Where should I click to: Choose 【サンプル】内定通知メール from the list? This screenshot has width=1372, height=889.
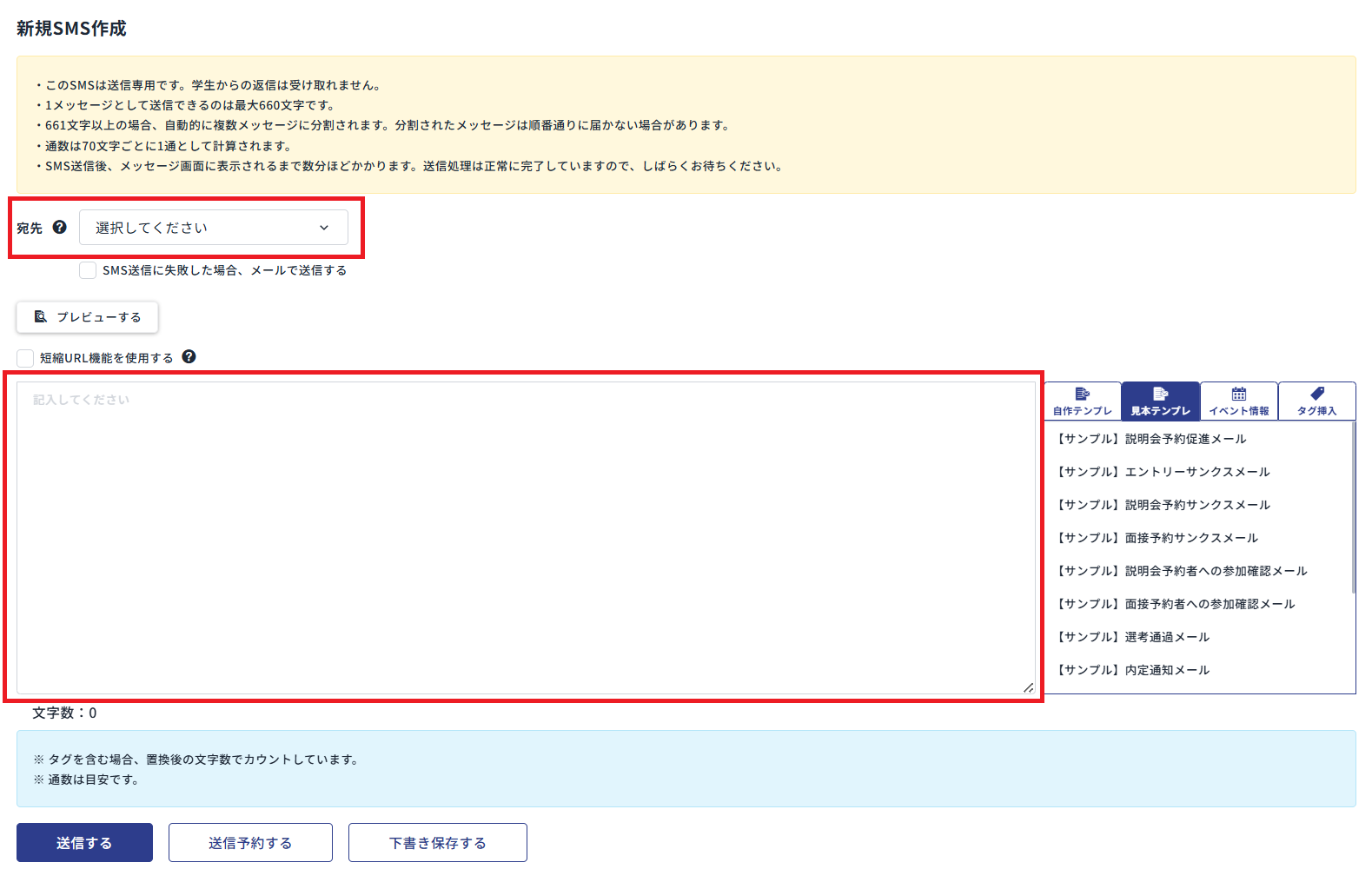(1132, 670)
